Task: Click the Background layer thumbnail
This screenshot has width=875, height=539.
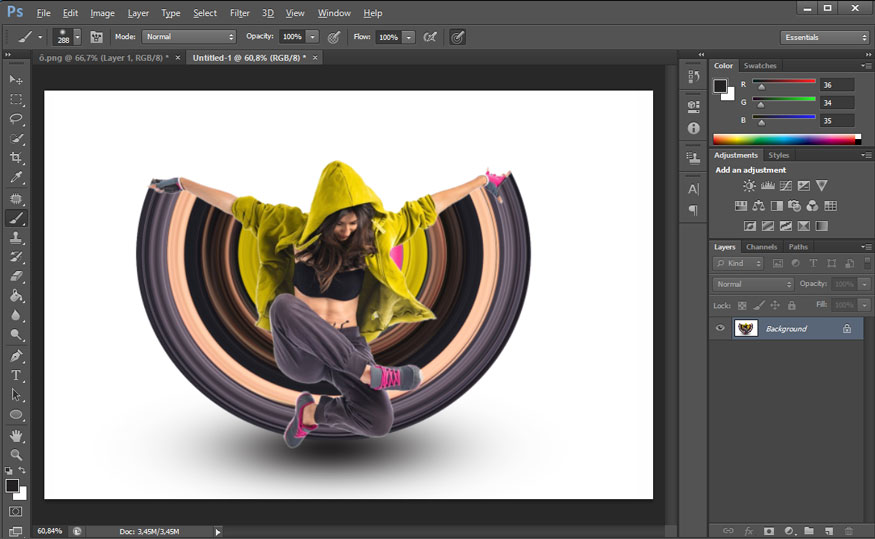Action: click(x=745, y=328)
